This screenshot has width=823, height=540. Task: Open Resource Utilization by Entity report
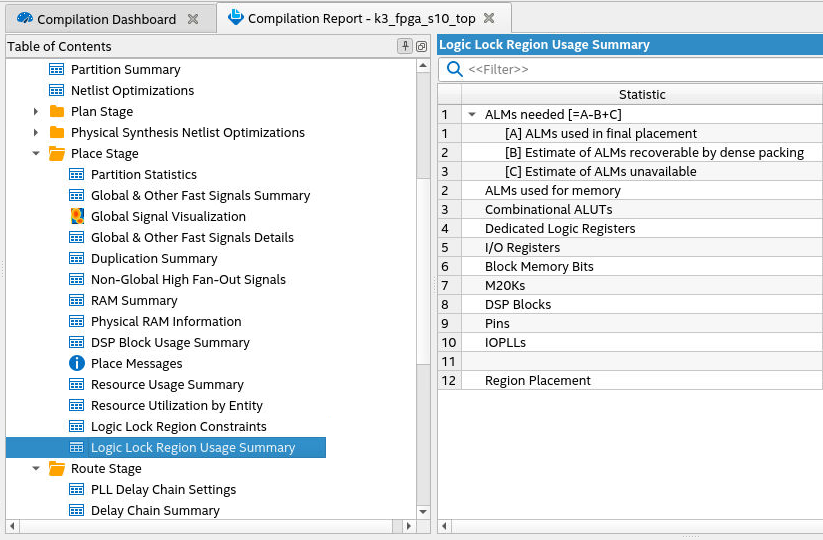176,405
